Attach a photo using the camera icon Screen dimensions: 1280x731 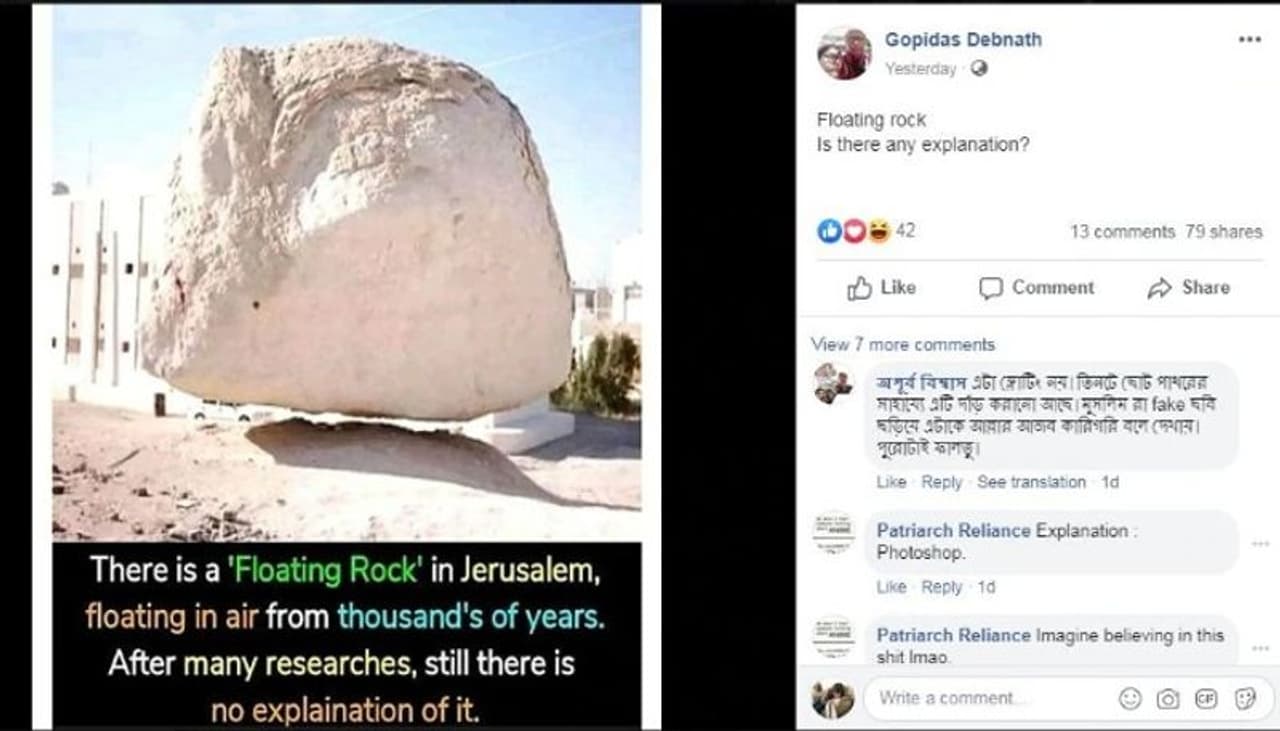coord(1168,699)
